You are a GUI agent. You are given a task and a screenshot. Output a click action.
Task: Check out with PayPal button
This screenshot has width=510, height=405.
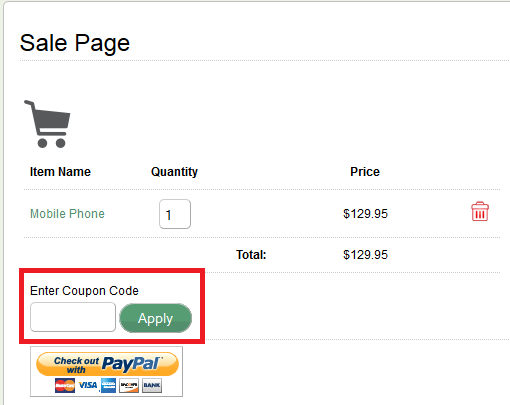point(107,364)
